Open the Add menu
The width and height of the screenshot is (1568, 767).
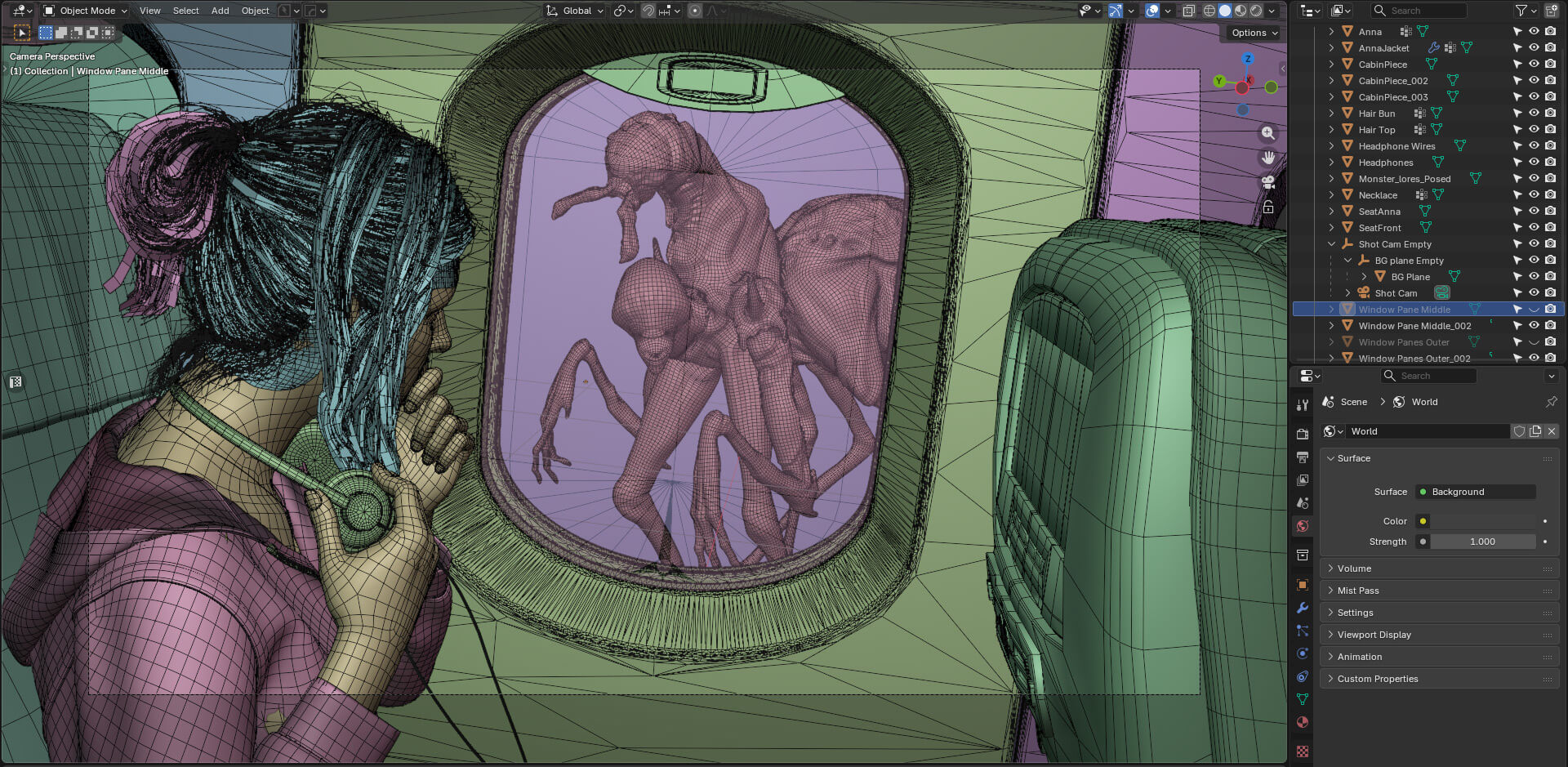pos(220,11)
